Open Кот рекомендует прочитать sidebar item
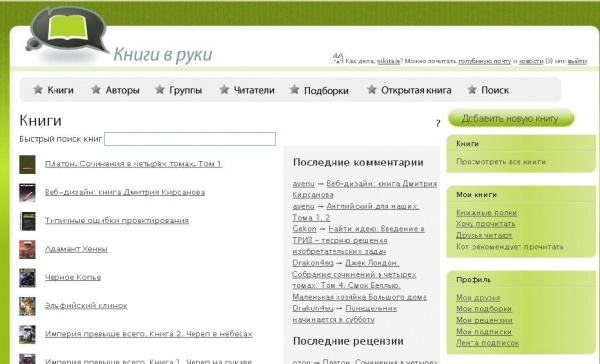 510,246
